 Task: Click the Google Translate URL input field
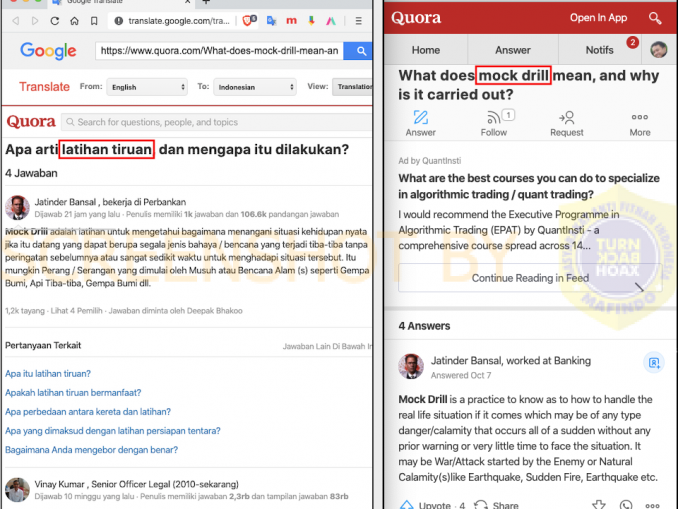pos(219,51)
